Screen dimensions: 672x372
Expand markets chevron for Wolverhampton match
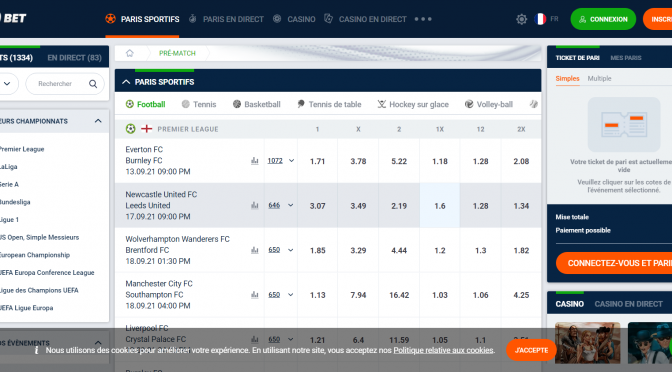click(x=291, y=250)
